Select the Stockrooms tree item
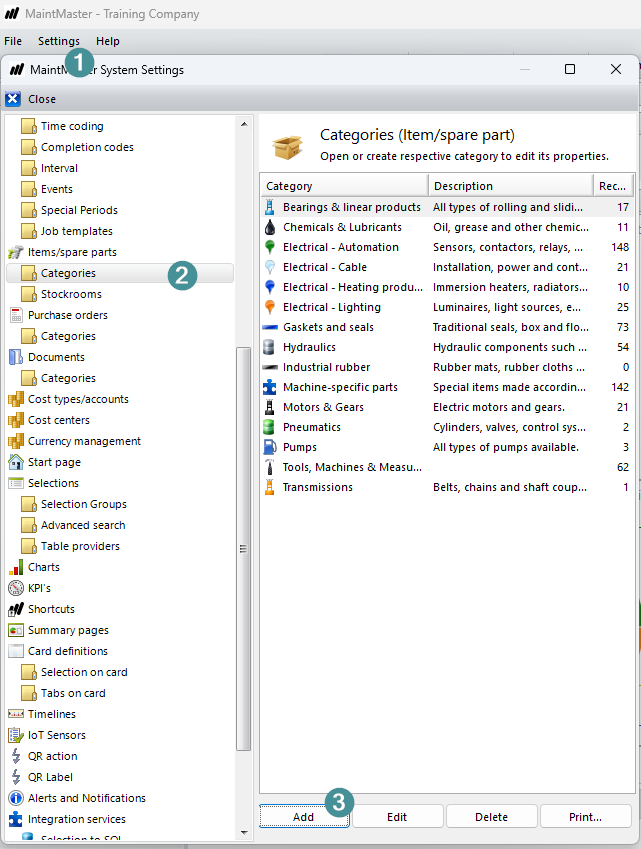This screenshot has width=641, height=849. tap(71, 294)
